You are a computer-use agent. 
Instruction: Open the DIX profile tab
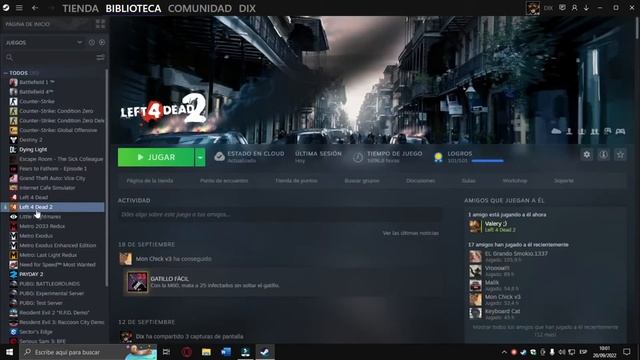tap(247, 8)
